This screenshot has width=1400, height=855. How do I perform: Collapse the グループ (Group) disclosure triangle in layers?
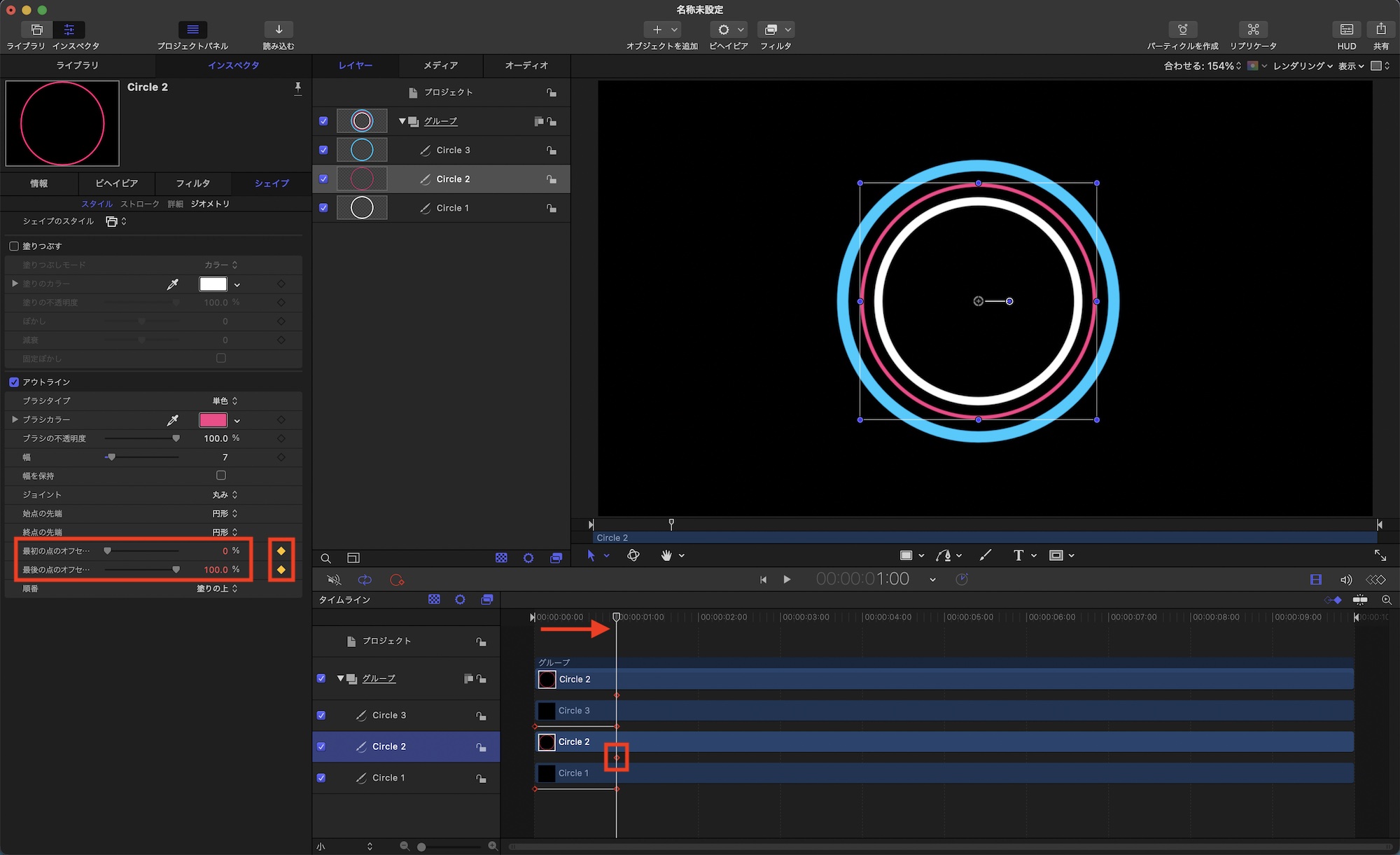pos(402,121)
